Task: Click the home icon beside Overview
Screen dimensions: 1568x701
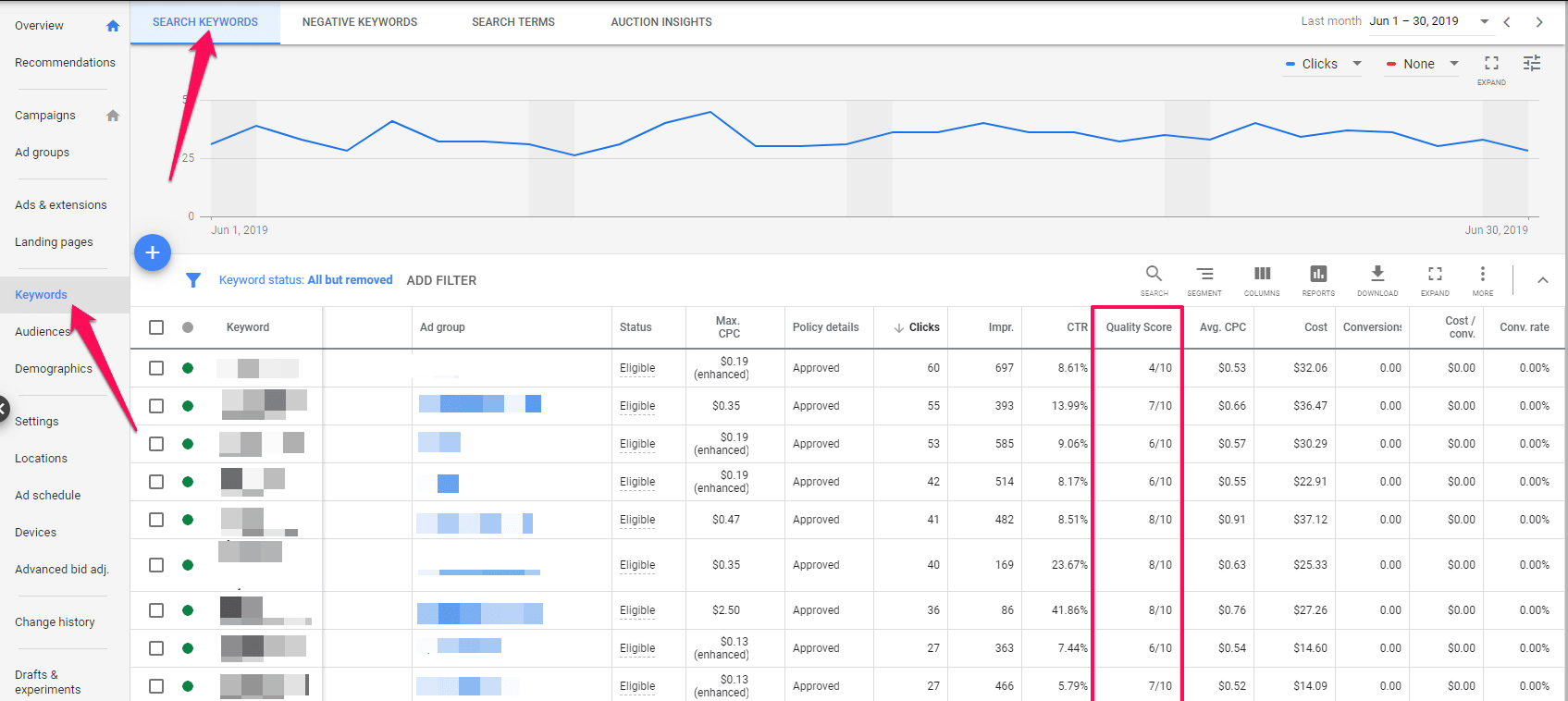Action: pos(113,26)
